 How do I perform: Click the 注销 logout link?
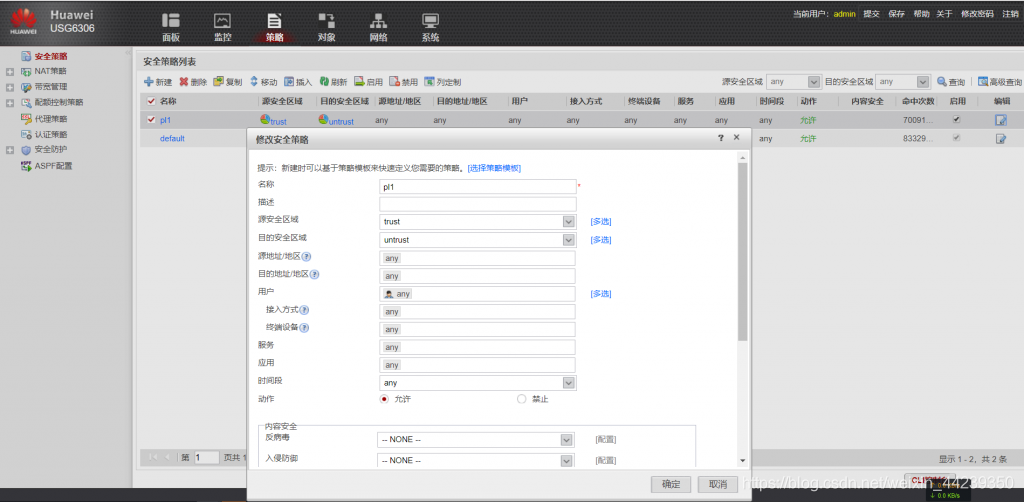[x=1010, y=14]
